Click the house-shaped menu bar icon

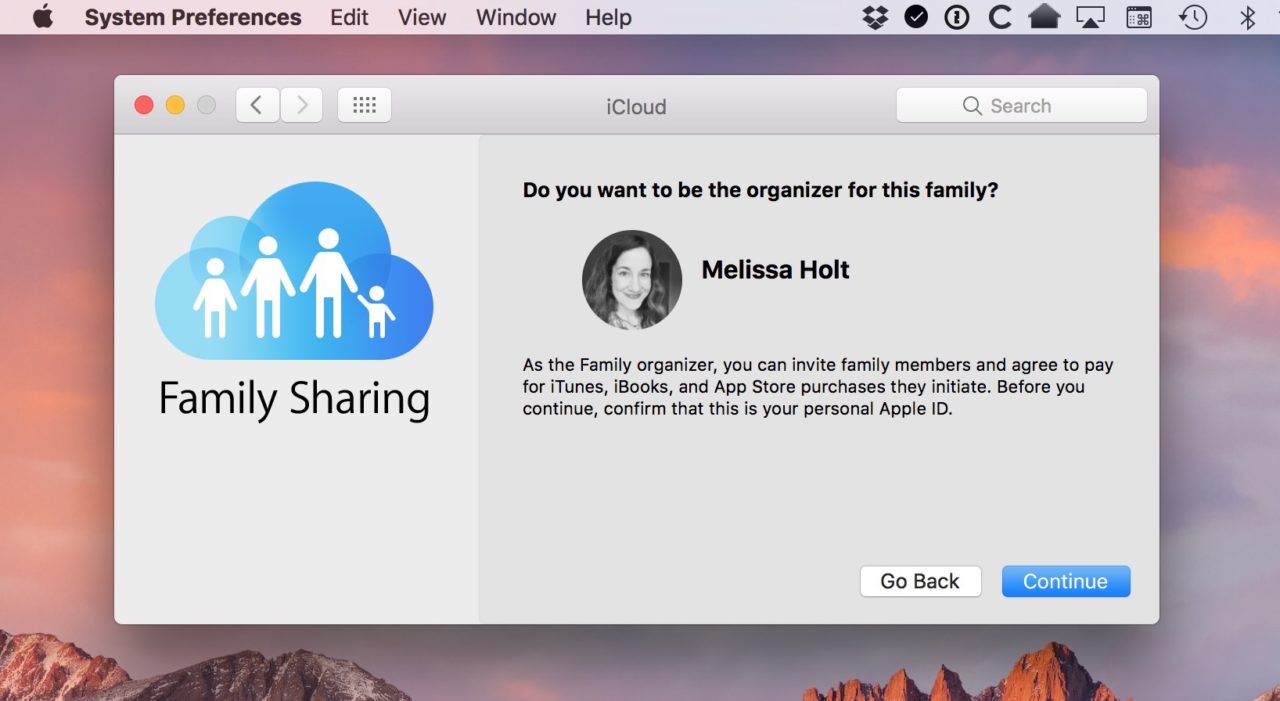pos(1044,17)
